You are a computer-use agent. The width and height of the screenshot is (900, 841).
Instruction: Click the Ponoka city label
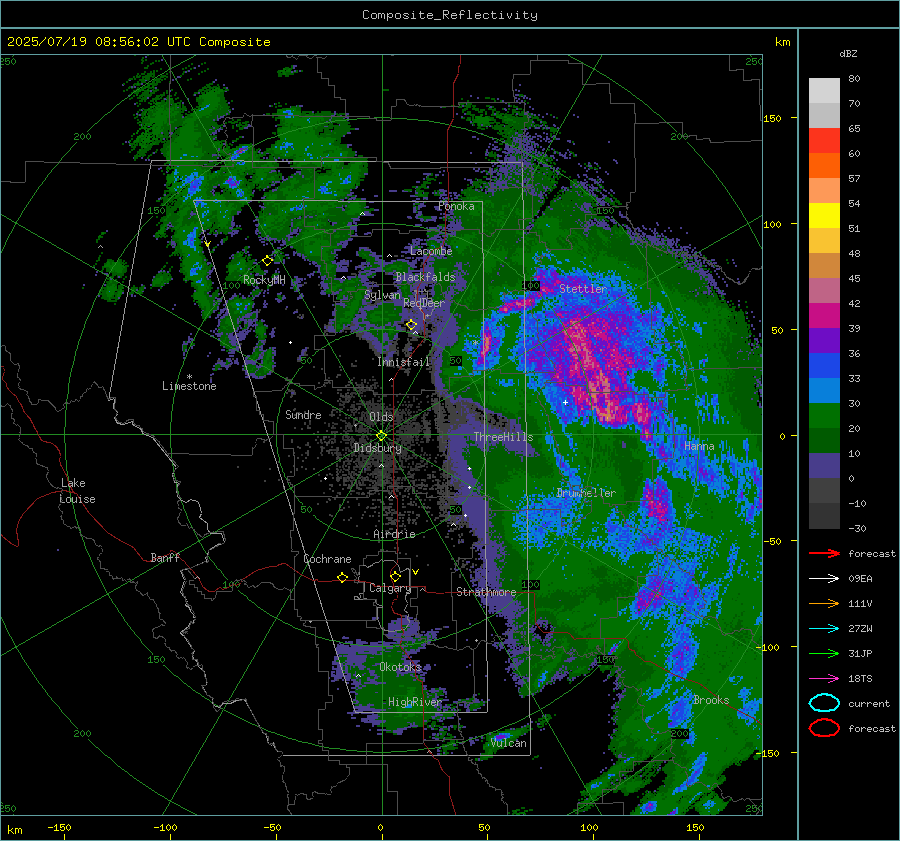tap(456, 206)
